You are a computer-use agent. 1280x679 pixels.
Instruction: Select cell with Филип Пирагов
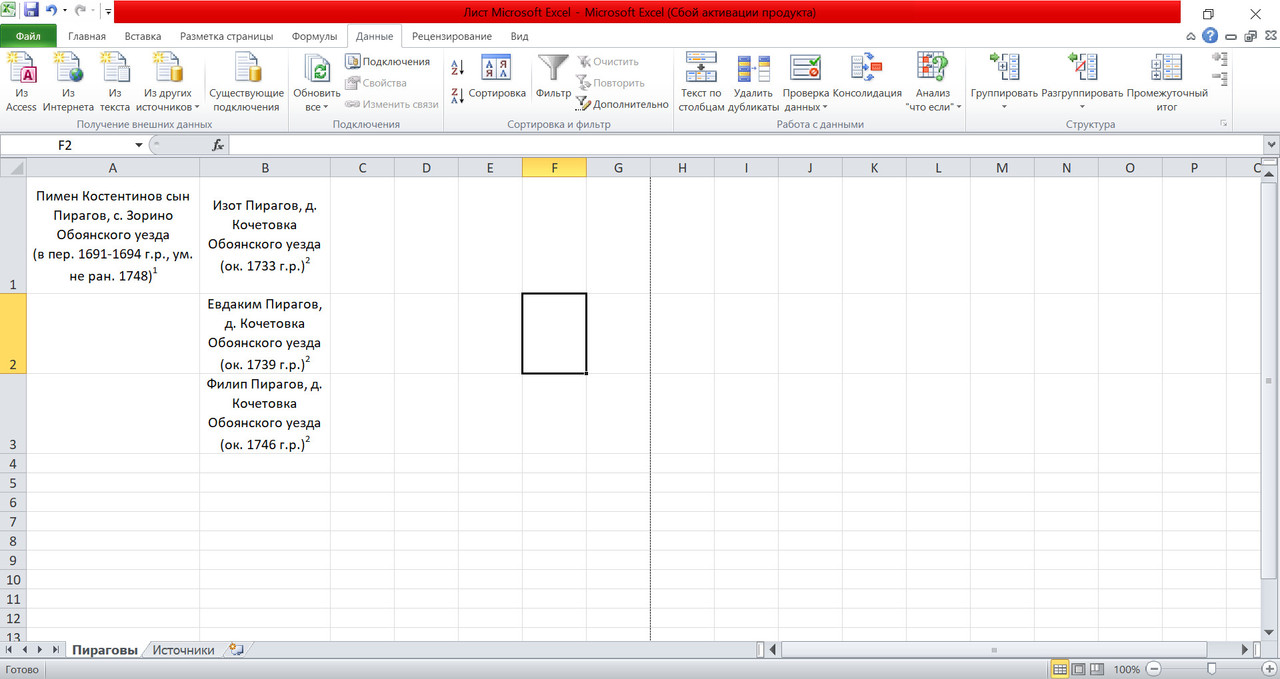click(x=264, y=414)
